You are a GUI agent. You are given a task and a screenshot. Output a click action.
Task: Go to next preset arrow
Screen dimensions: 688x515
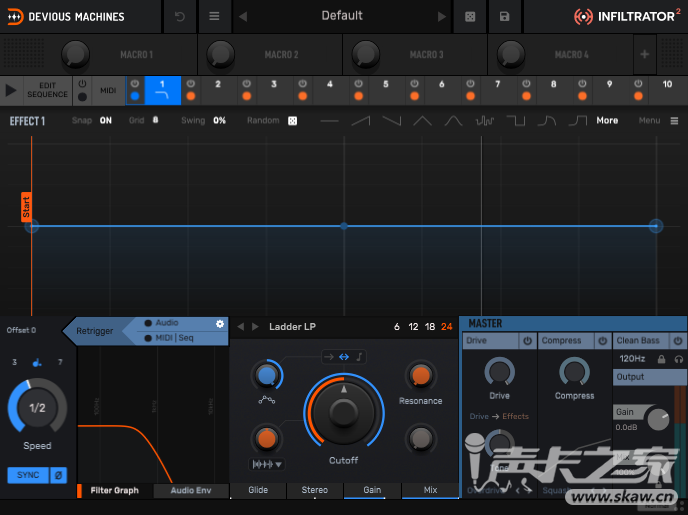tap(442, 17)
